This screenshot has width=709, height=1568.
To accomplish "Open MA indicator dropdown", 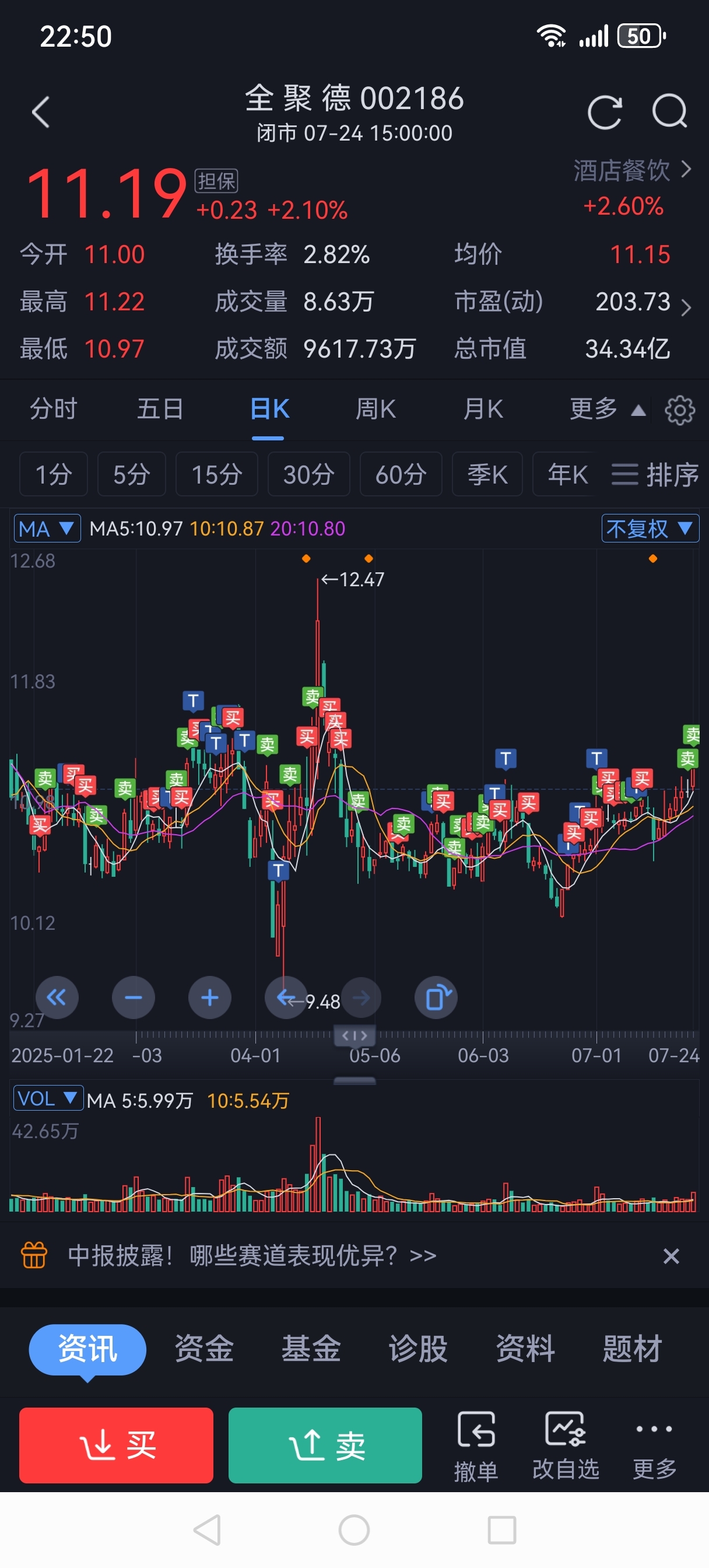I will pyautogui.click(x=47, y=528).
